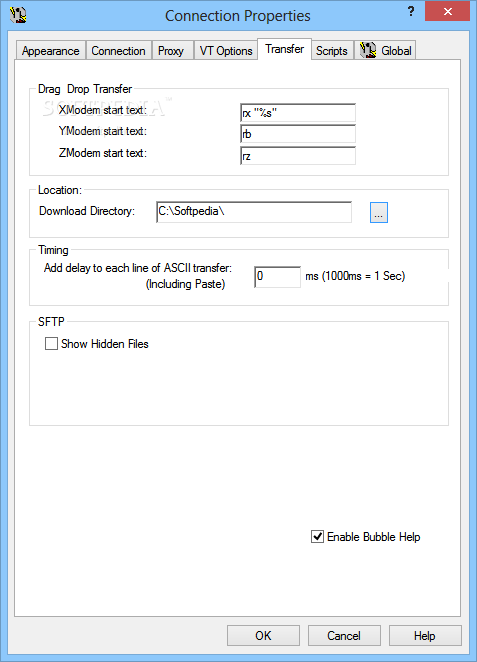
Task: Browse for the download directory with the ... button
Action: coord(379,212)
